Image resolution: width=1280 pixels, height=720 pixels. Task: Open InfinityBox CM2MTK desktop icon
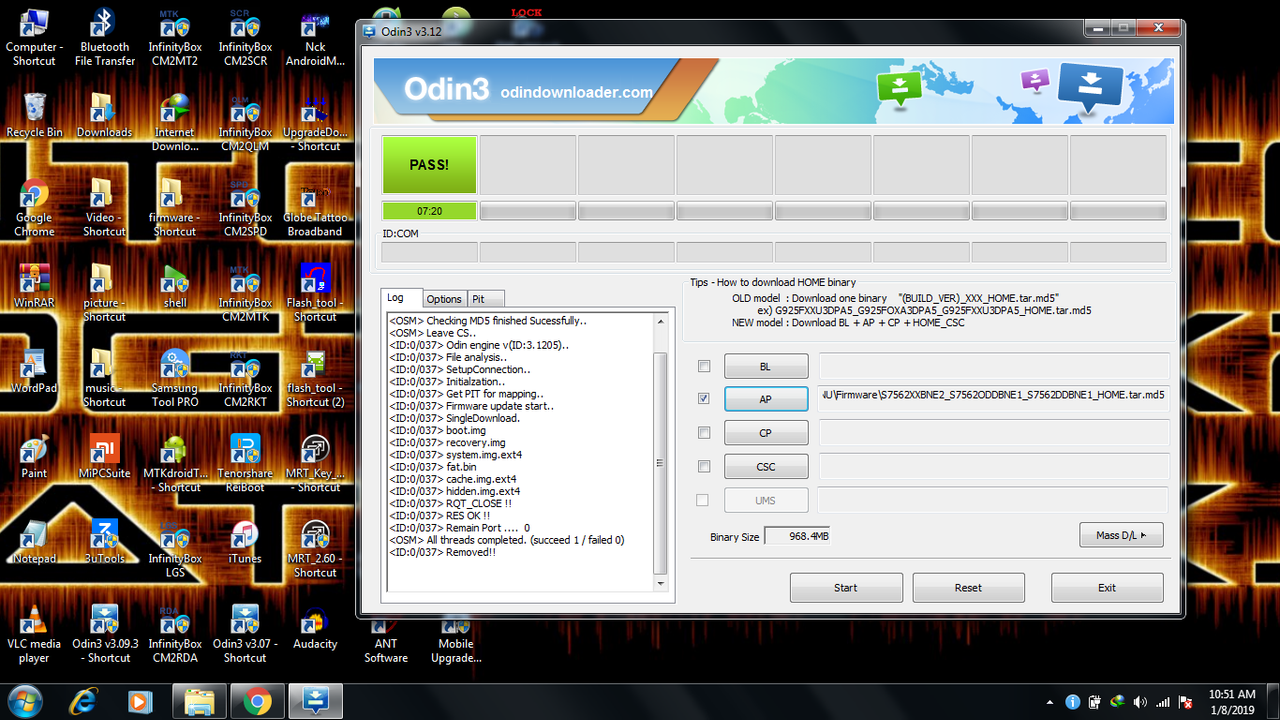tap(245, 293)
